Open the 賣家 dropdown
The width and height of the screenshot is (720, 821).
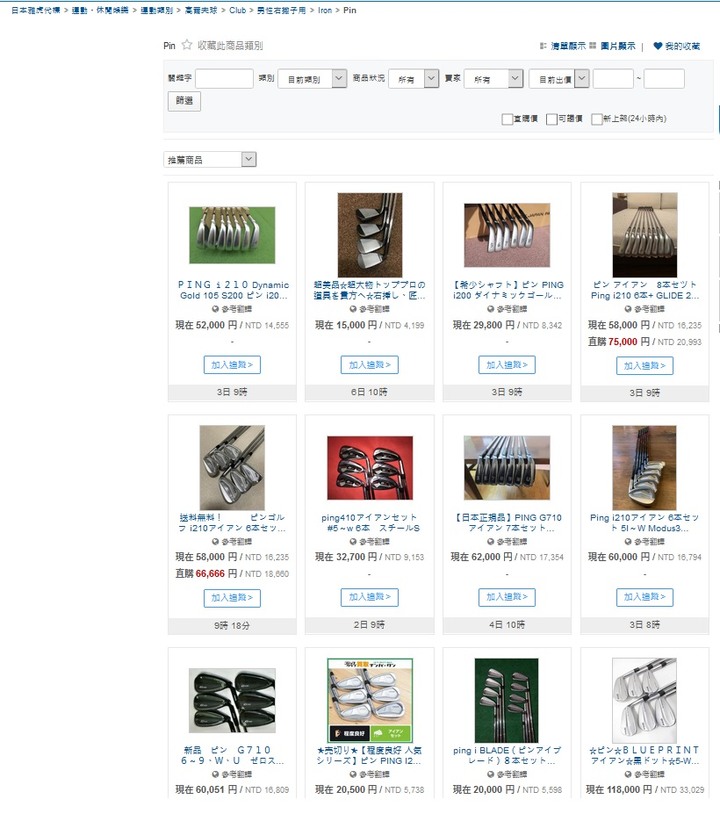(x=493, y=79)
